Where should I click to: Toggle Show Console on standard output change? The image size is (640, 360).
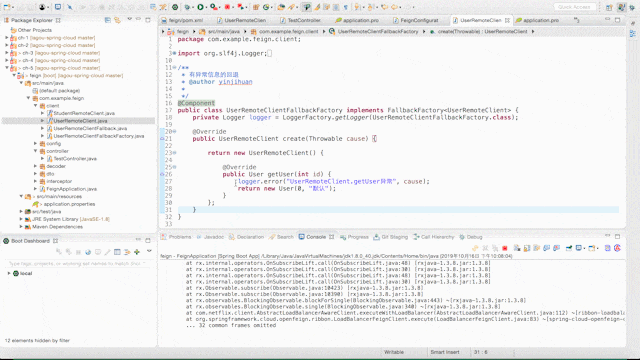coord(546,248)
